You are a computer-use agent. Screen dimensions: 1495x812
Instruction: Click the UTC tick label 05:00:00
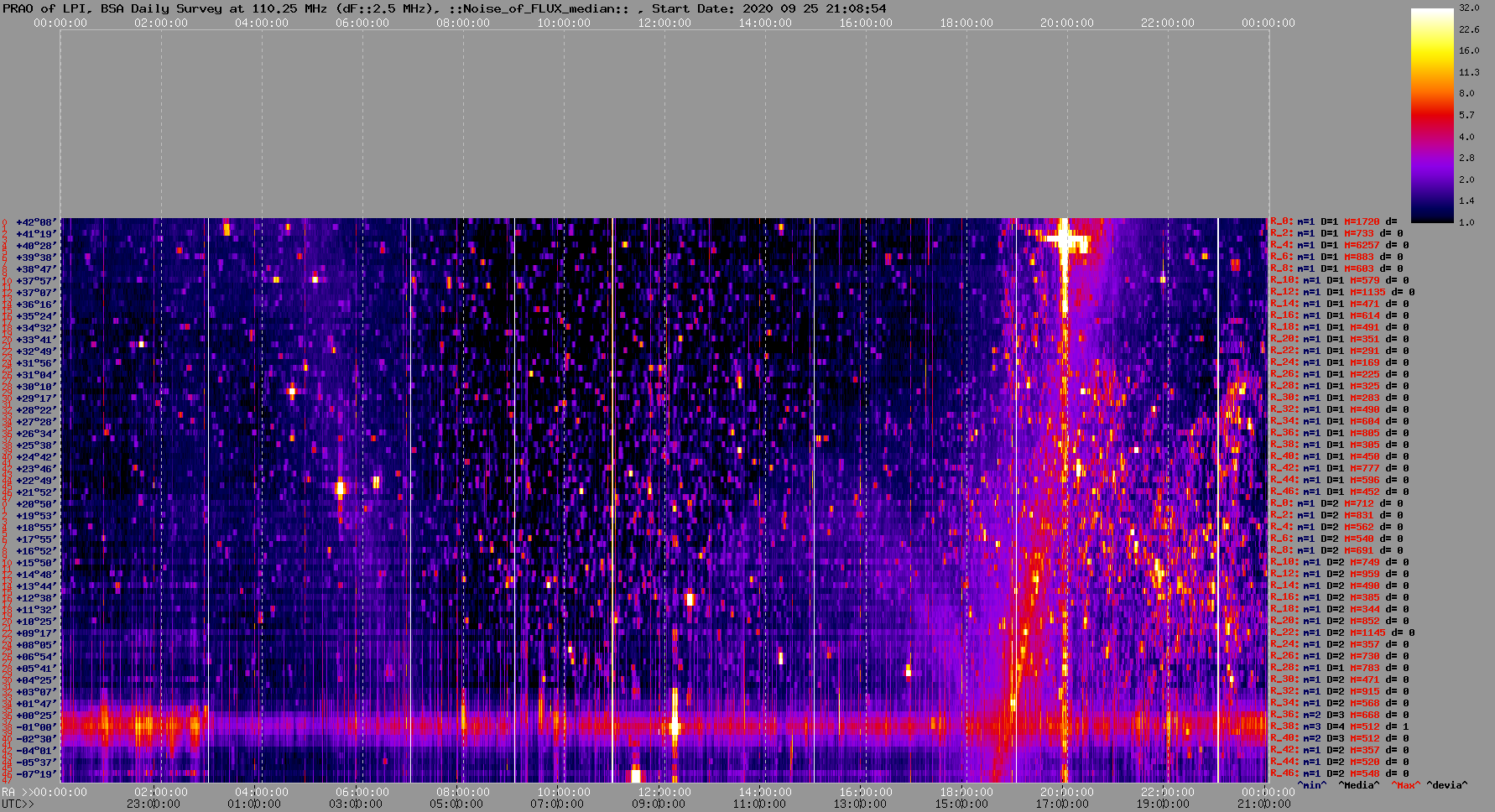pyautogui.click(x=456, y=804)
